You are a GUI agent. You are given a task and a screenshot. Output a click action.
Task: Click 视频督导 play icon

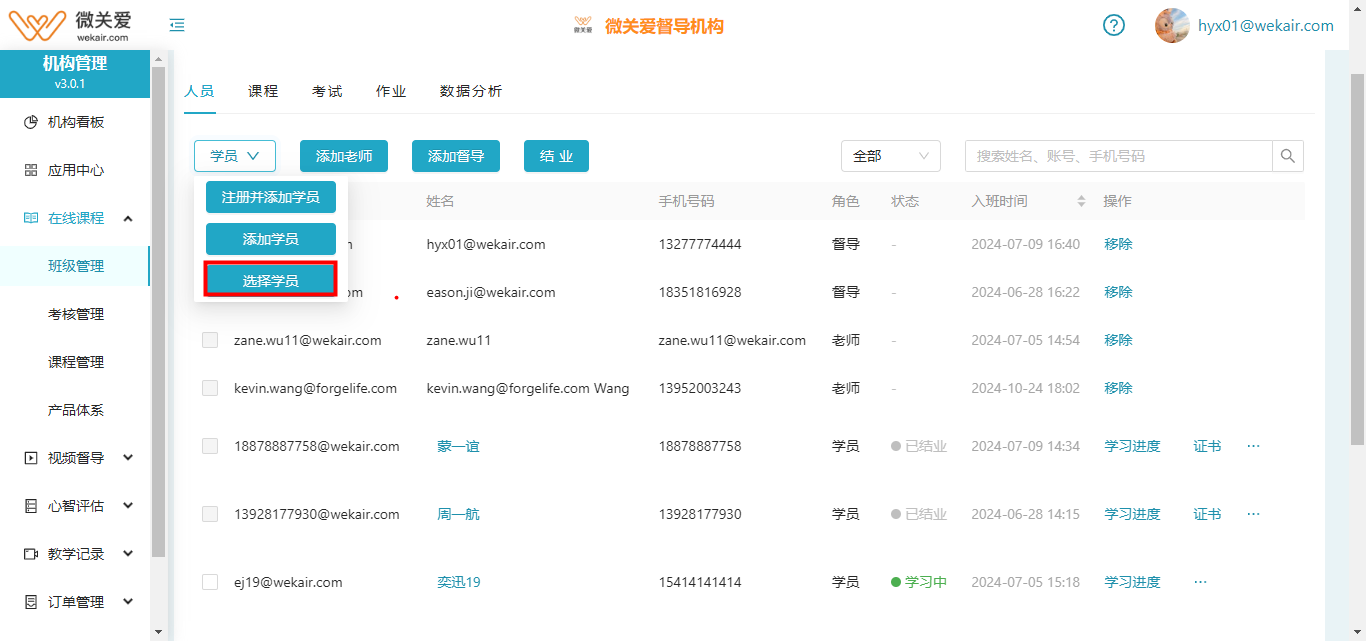(31, 458)
